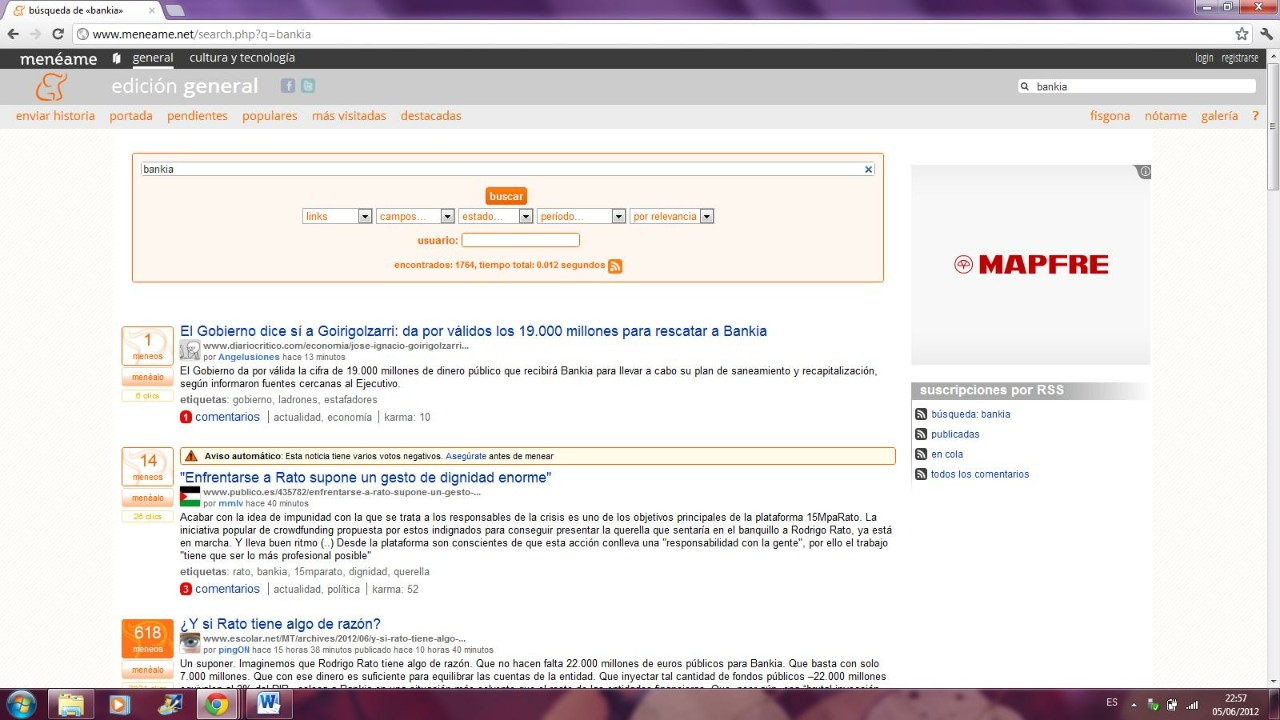
Task: Go to the populares menu item
Action: 269,116
